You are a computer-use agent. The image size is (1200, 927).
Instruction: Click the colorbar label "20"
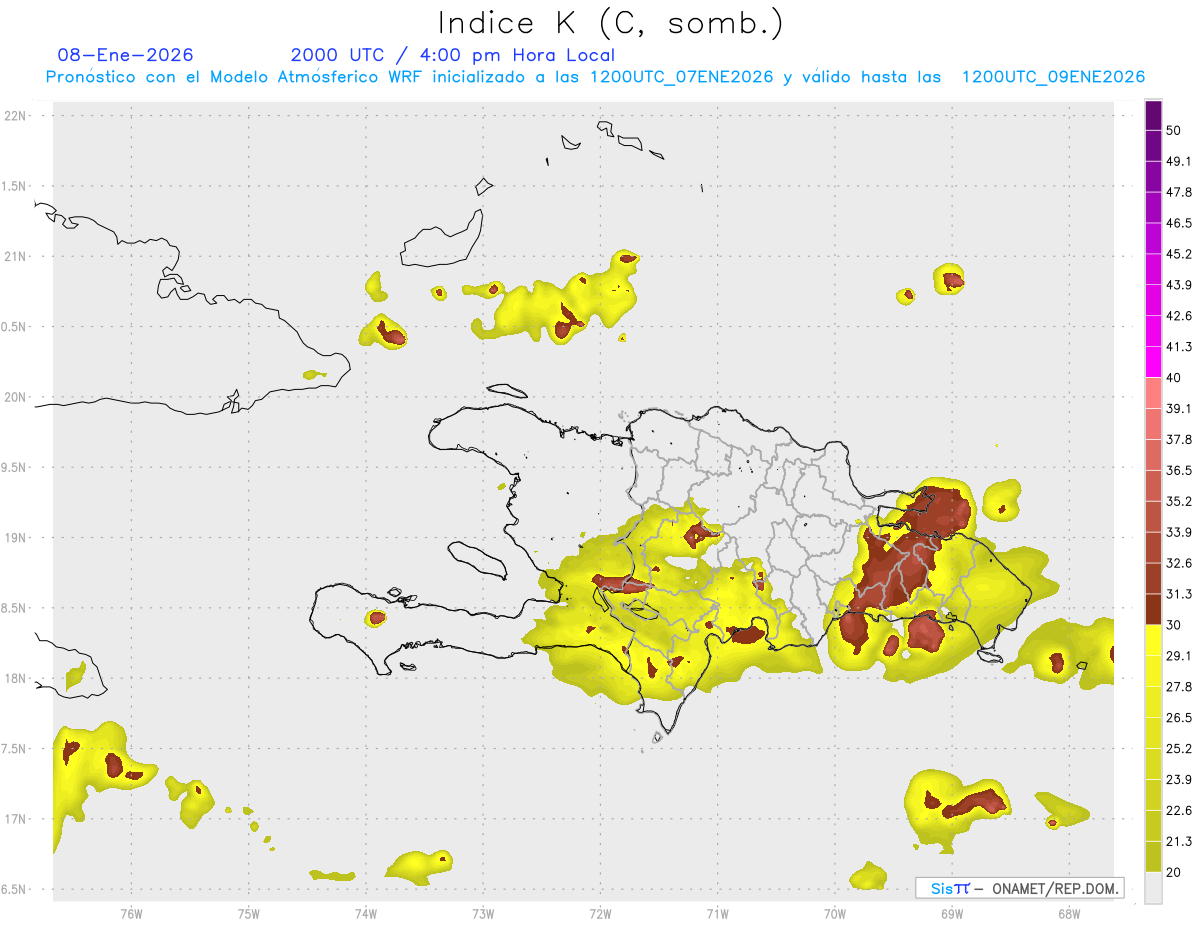1174,872
